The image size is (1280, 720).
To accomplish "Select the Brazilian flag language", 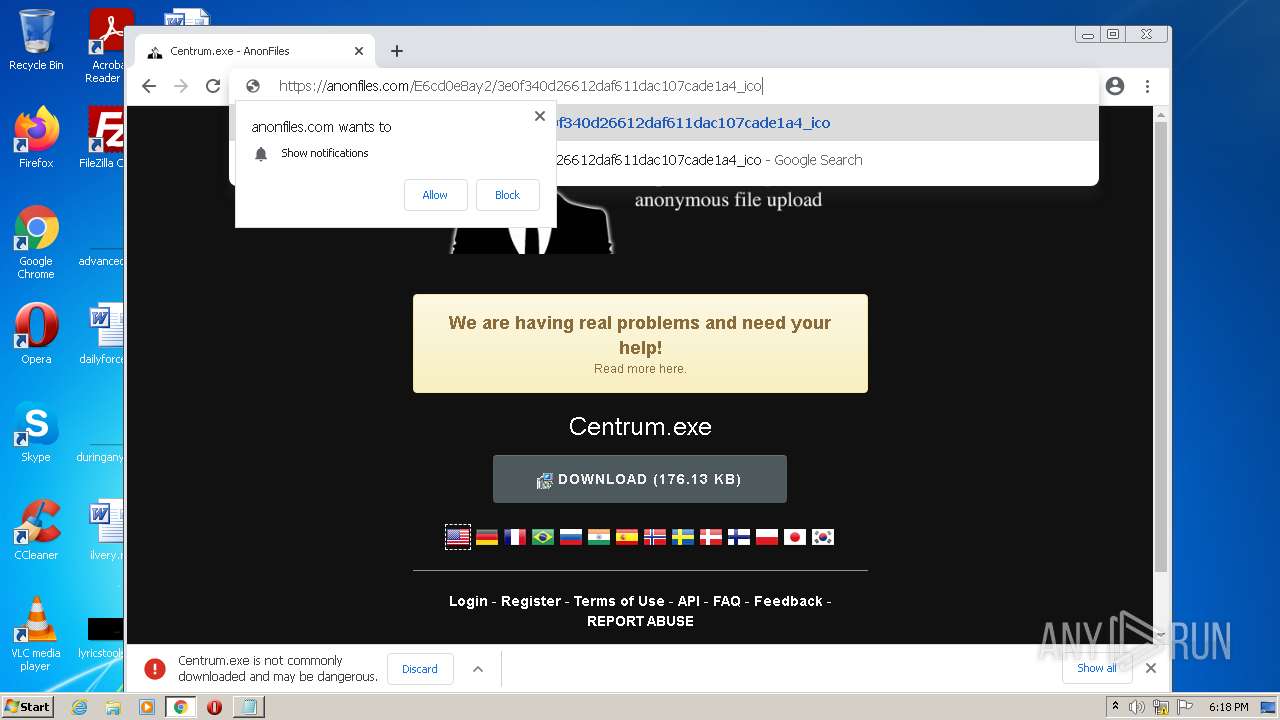I will pyautogui.click(x=543, y=537).
